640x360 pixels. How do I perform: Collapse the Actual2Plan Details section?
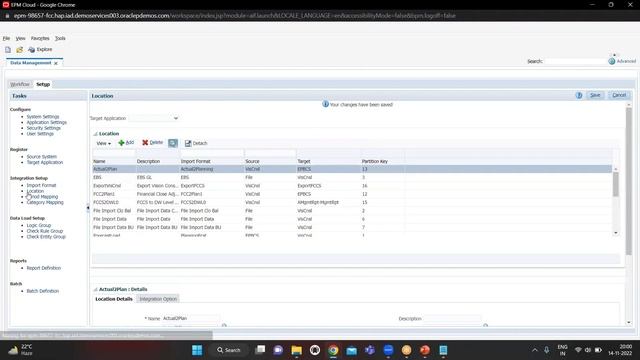coord(95,289)
